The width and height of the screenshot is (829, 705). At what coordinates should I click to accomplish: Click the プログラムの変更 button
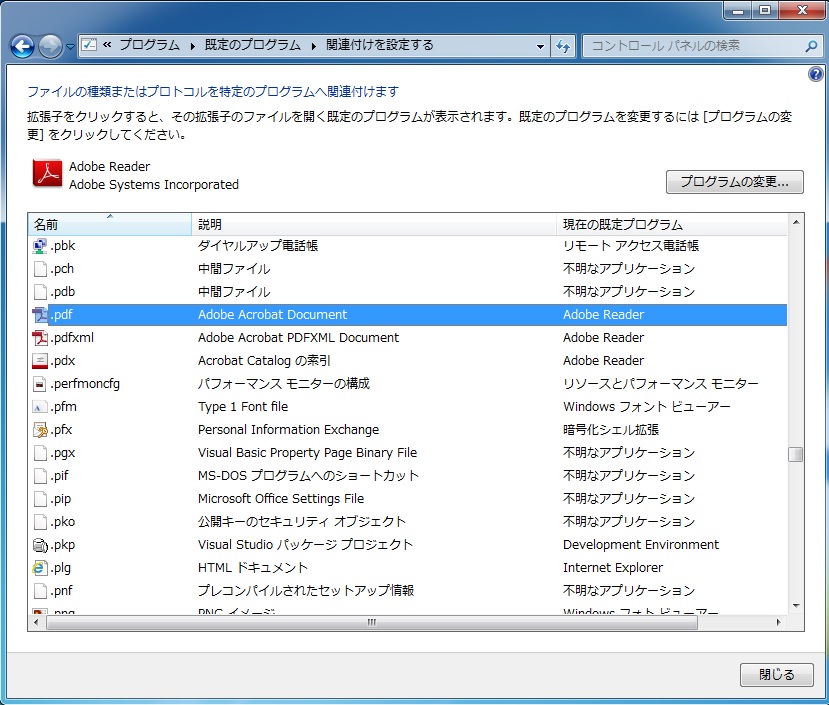[x=734, y=182]
